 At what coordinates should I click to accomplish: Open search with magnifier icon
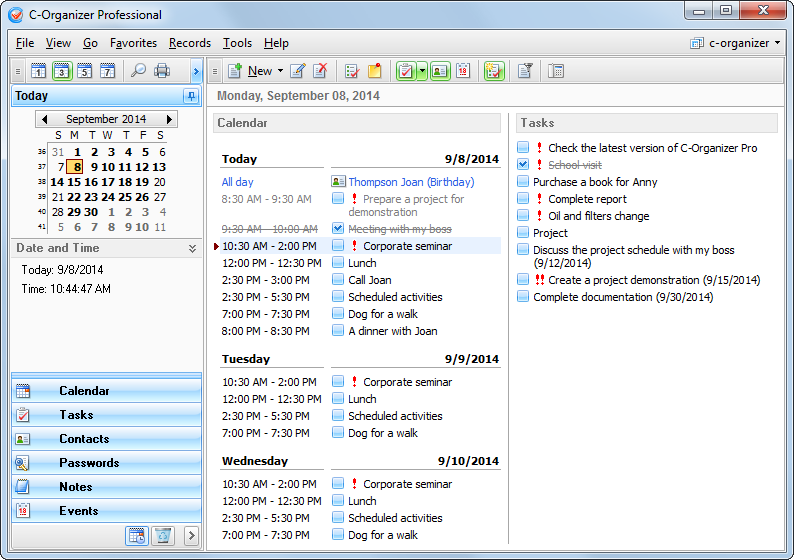(138, 71)
